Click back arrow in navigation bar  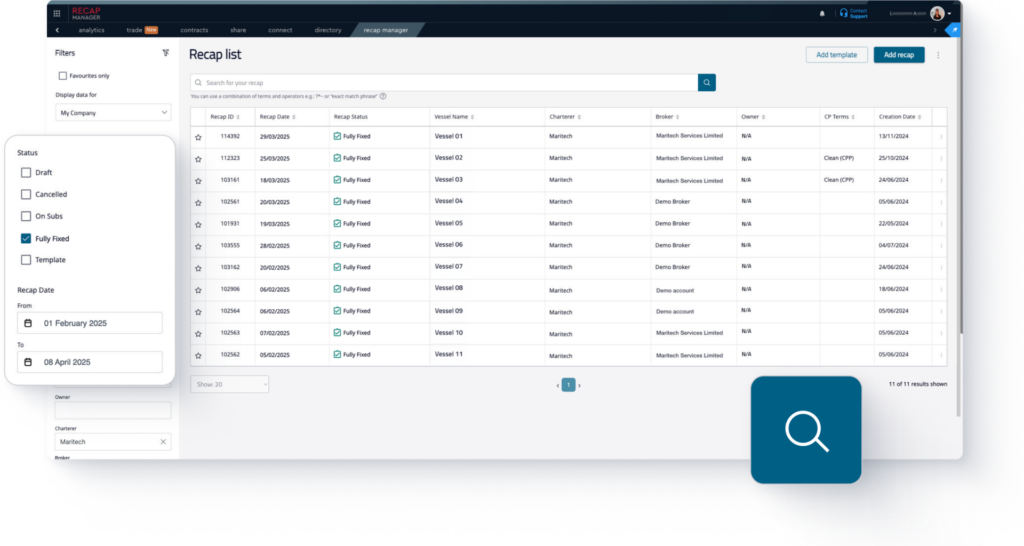[x=57, y=30]
